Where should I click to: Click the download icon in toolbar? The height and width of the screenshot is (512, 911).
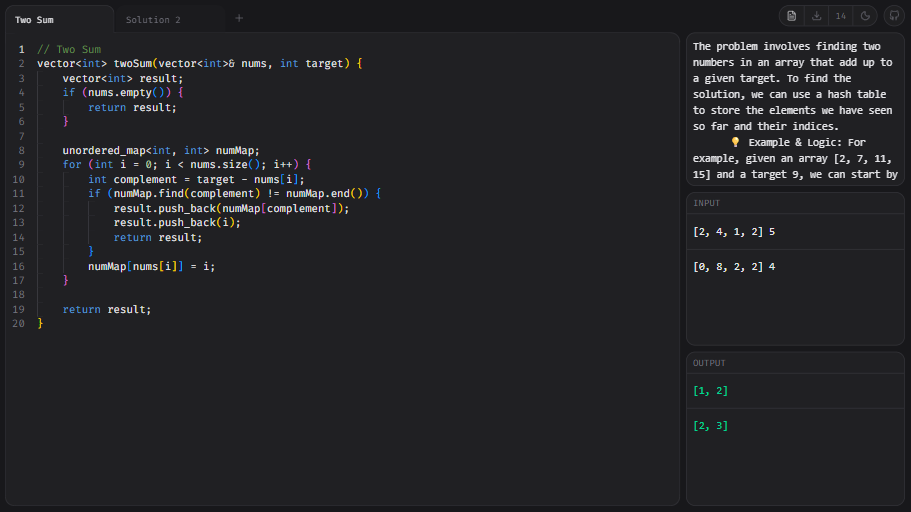(816, 16)
